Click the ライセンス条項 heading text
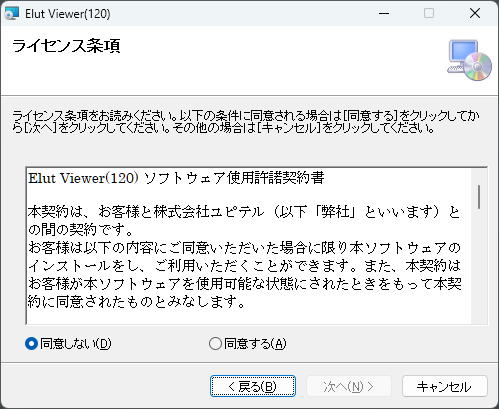499x409 pixels. tap(66, 46)
